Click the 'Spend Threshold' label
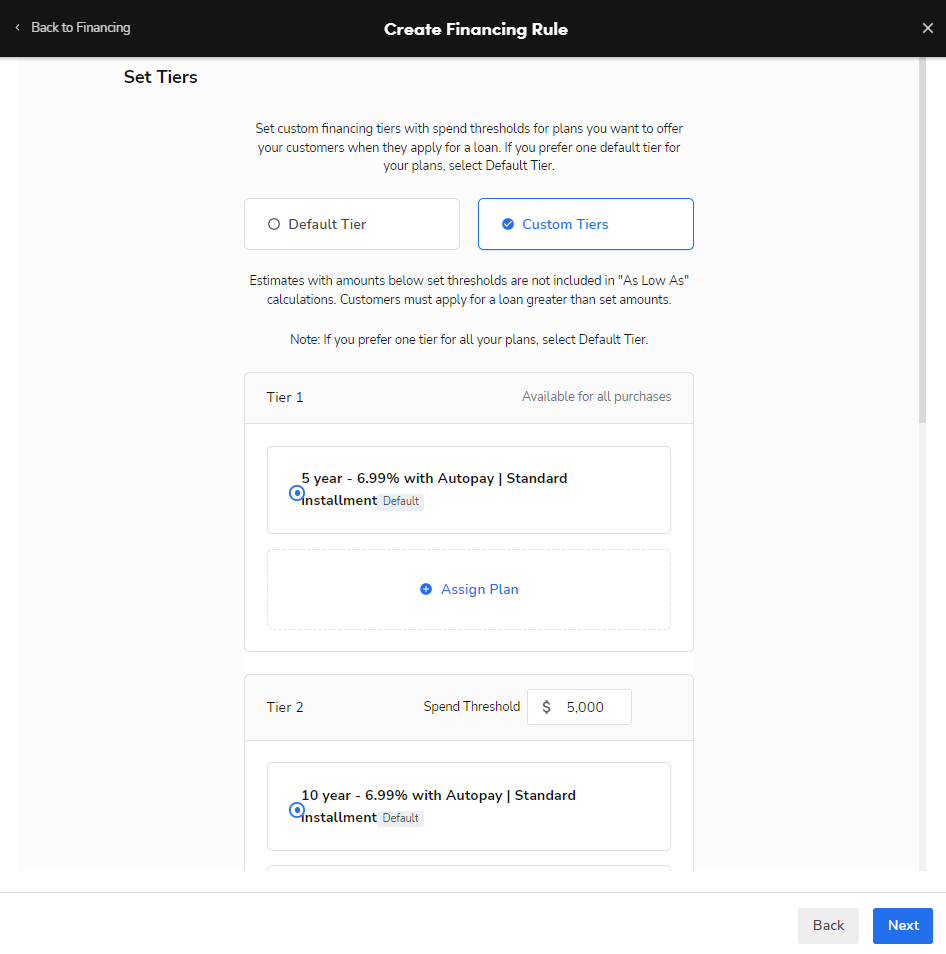This screenshot has height=954, width=946. point(471,706)
